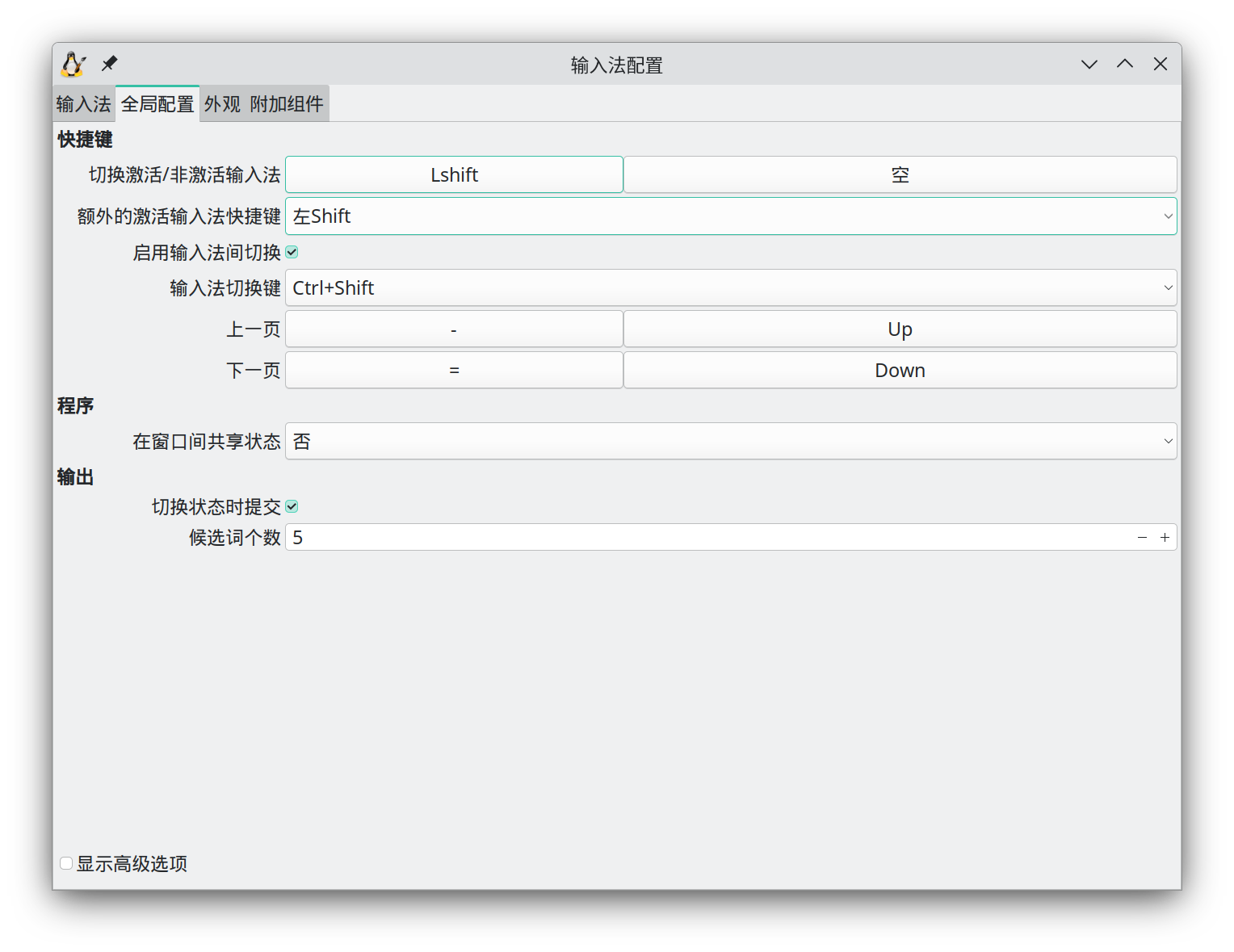Image resolution: width=1234 pixels, height=952 pixels.
Task: Maximize window with up chevron icon
Action: pos(1124,65)
